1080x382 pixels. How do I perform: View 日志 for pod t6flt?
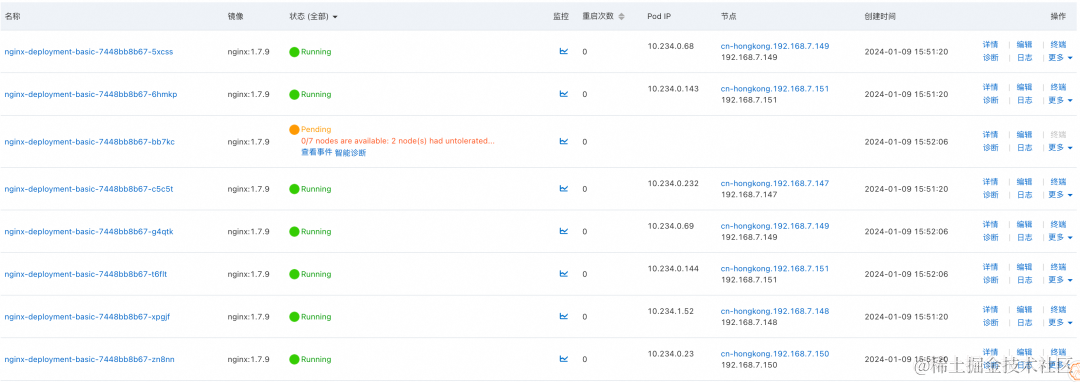point(1024,281)
